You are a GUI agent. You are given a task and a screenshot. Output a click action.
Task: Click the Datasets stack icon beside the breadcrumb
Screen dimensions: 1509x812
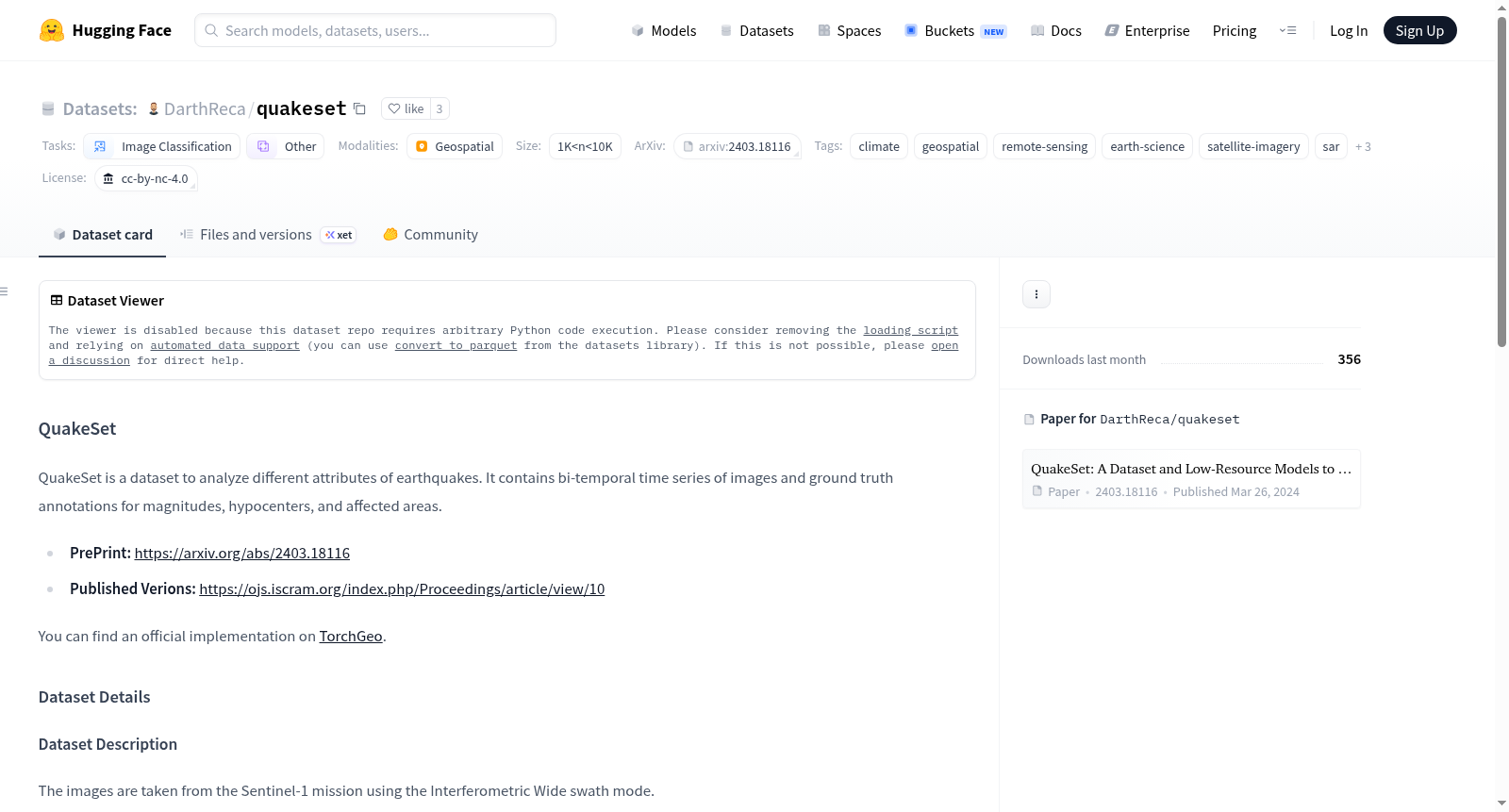click(48, 108)
